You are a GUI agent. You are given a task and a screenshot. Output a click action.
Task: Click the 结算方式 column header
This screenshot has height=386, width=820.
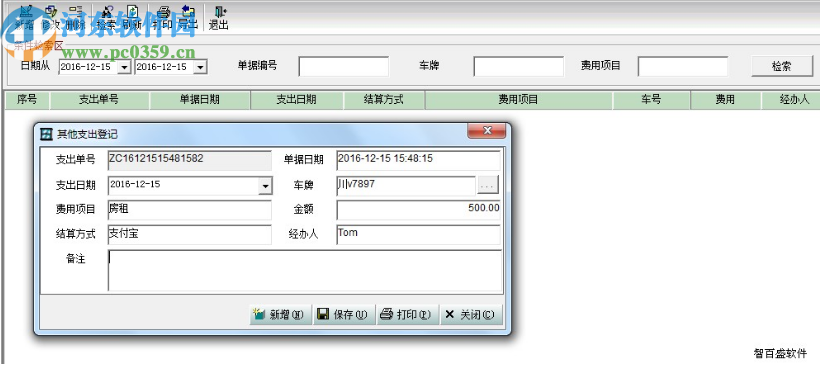coord(384,100)
